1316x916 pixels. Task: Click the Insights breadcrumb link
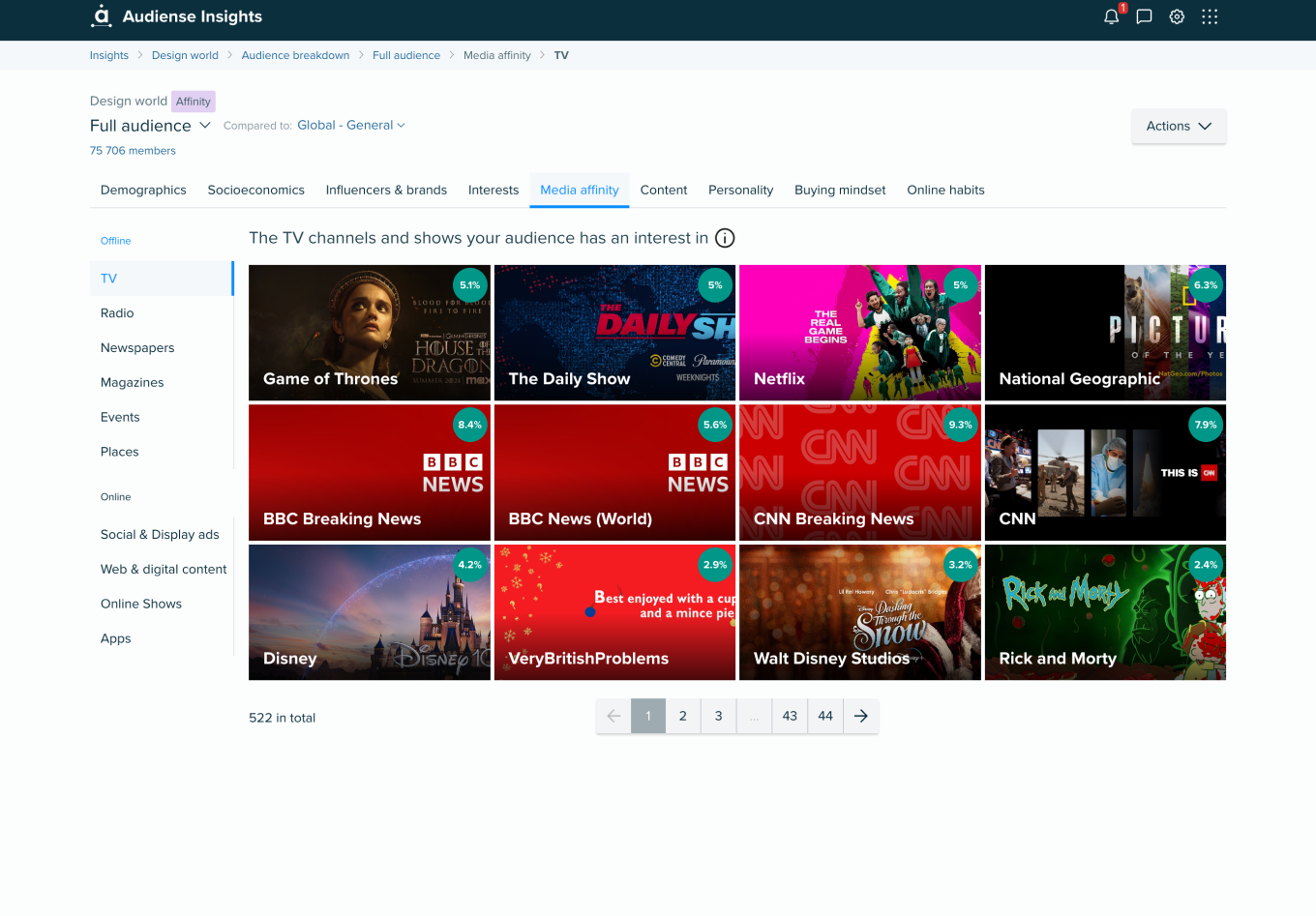[x=109, y=55]
